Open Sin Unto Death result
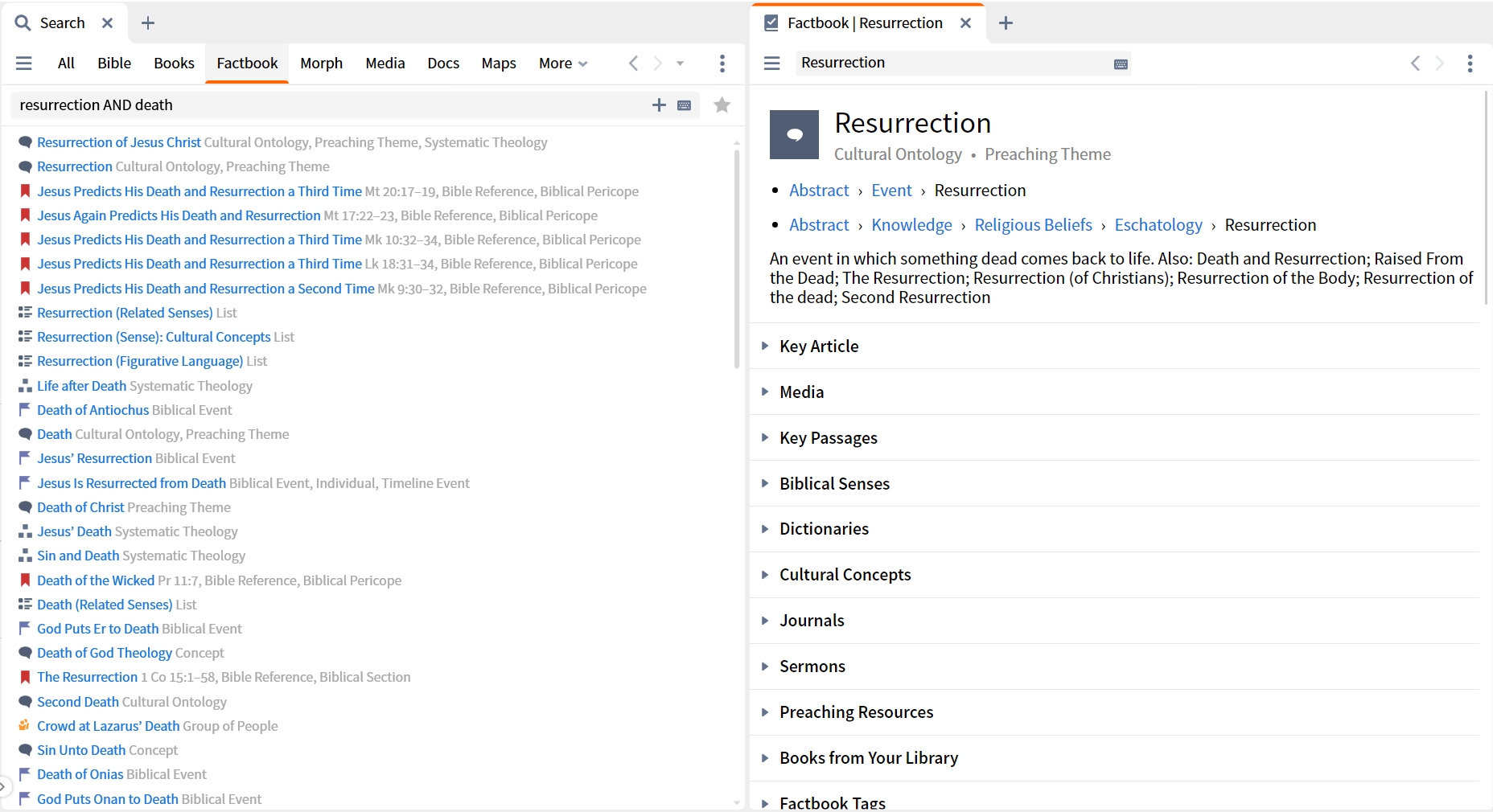This screenshot has width=1493, height=812. [x=81, y=750]
